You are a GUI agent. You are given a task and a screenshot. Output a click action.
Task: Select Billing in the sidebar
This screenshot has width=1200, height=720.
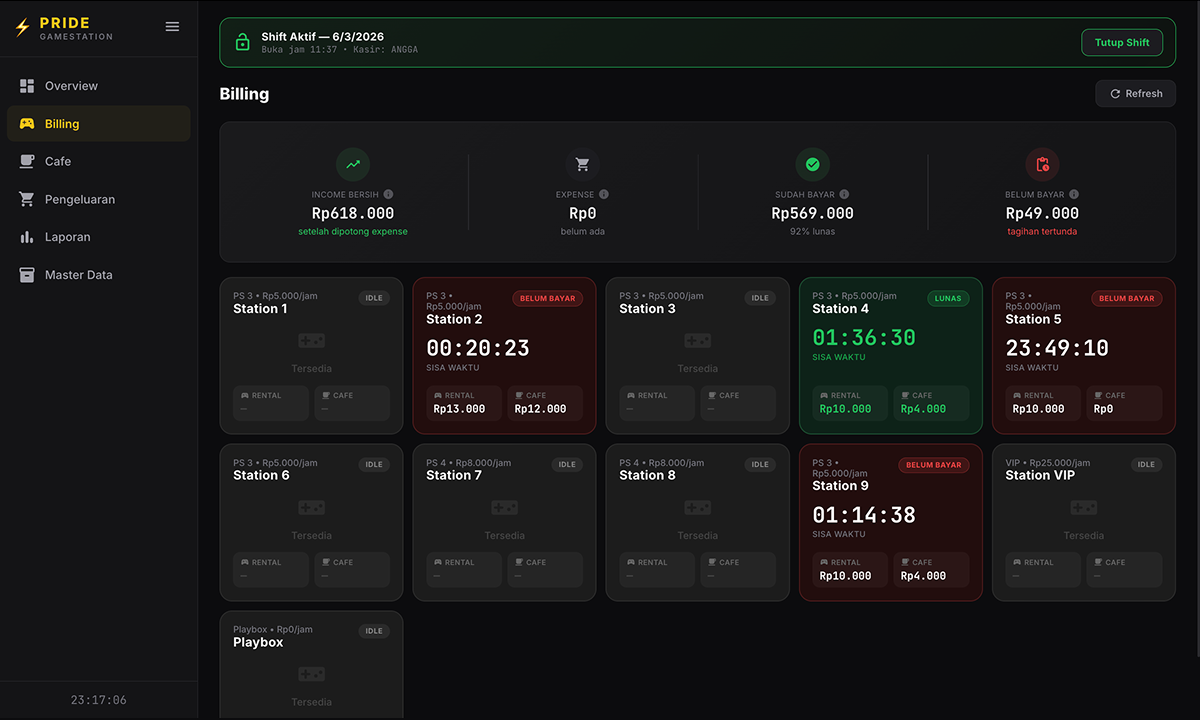98,124
